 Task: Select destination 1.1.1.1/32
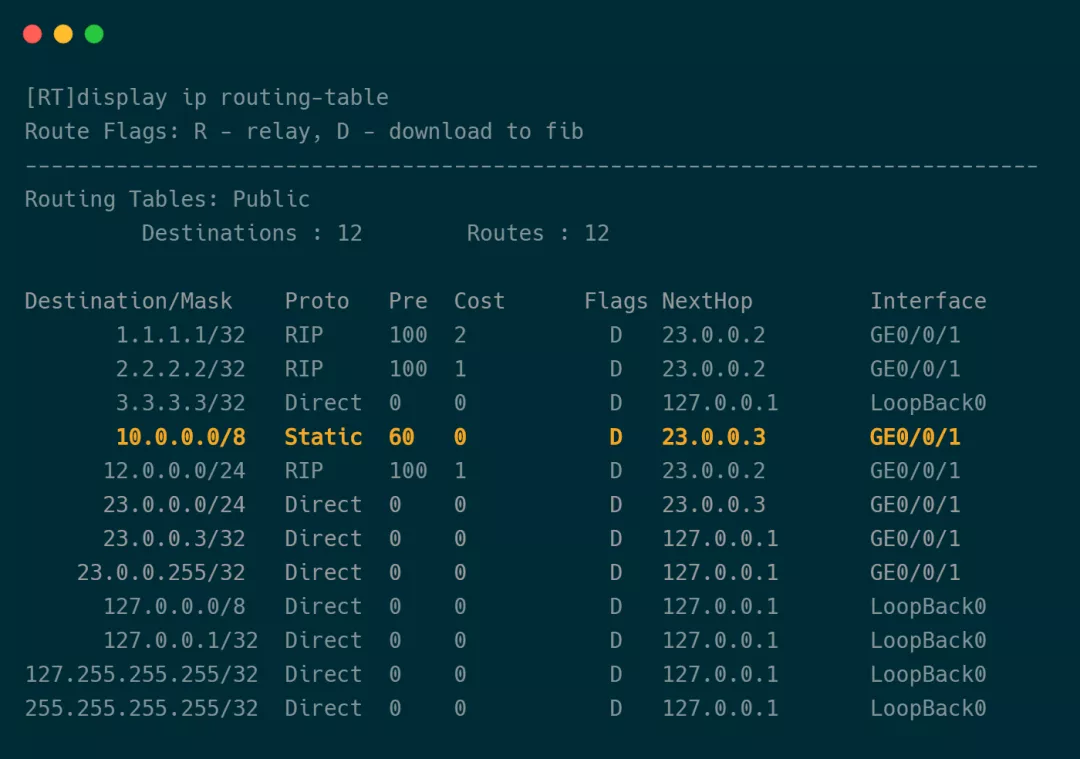(180, 335)
